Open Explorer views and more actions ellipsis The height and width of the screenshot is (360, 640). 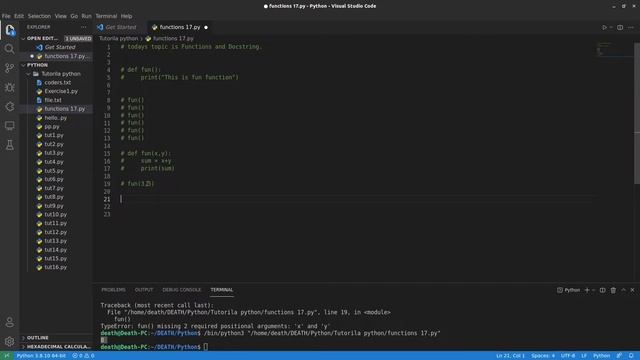pyautogui.click(x=84, y=27)
